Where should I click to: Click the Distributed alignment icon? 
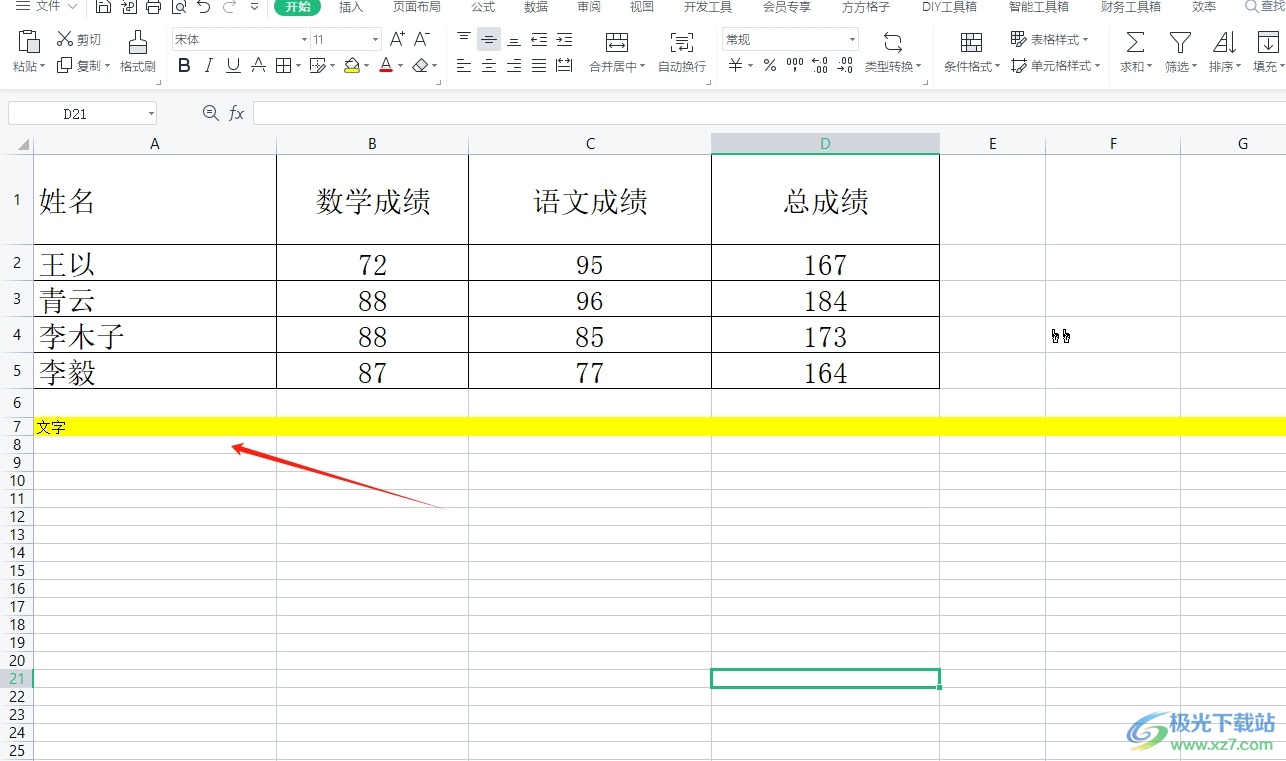[x=564, y=66]
